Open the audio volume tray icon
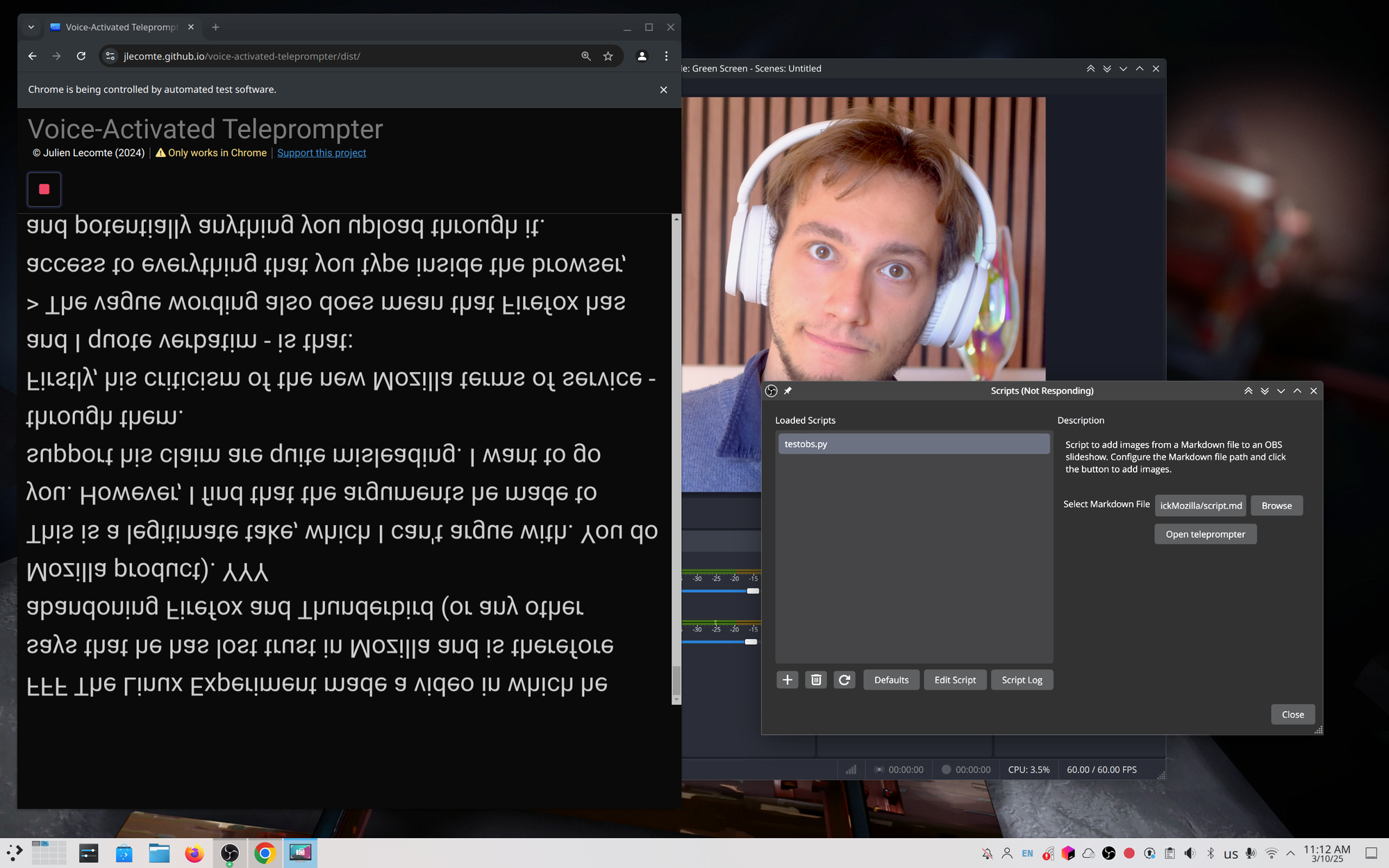This screenshot has width=1389, height=868. point(1190,853)
